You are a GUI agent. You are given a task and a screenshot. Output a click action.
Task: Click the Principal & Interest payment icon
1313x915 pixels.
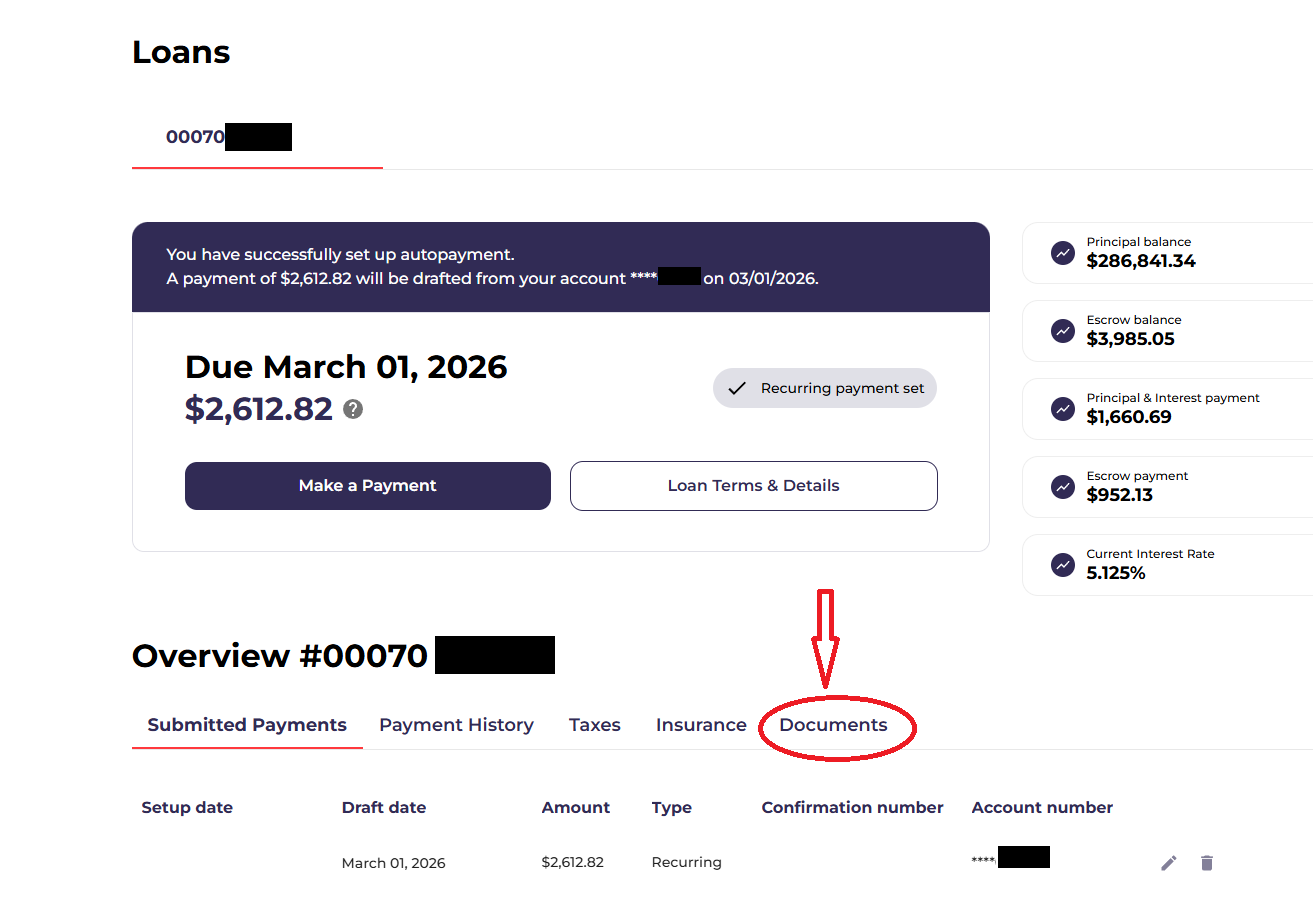tap(1063, 409)
